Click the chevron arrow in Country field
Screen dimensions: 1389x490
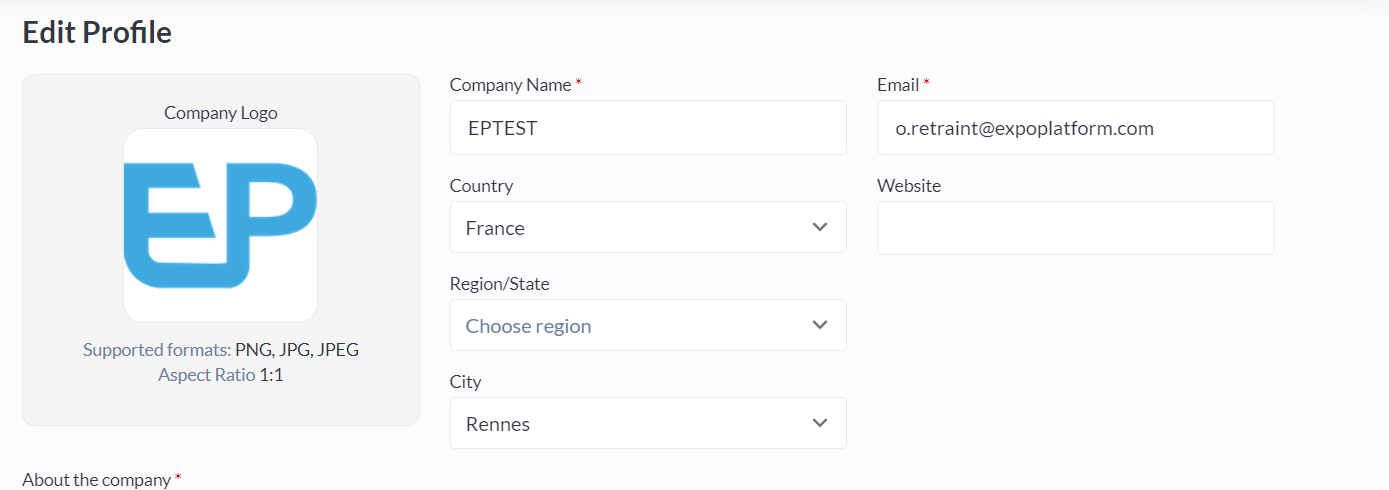tap(820, 227)
